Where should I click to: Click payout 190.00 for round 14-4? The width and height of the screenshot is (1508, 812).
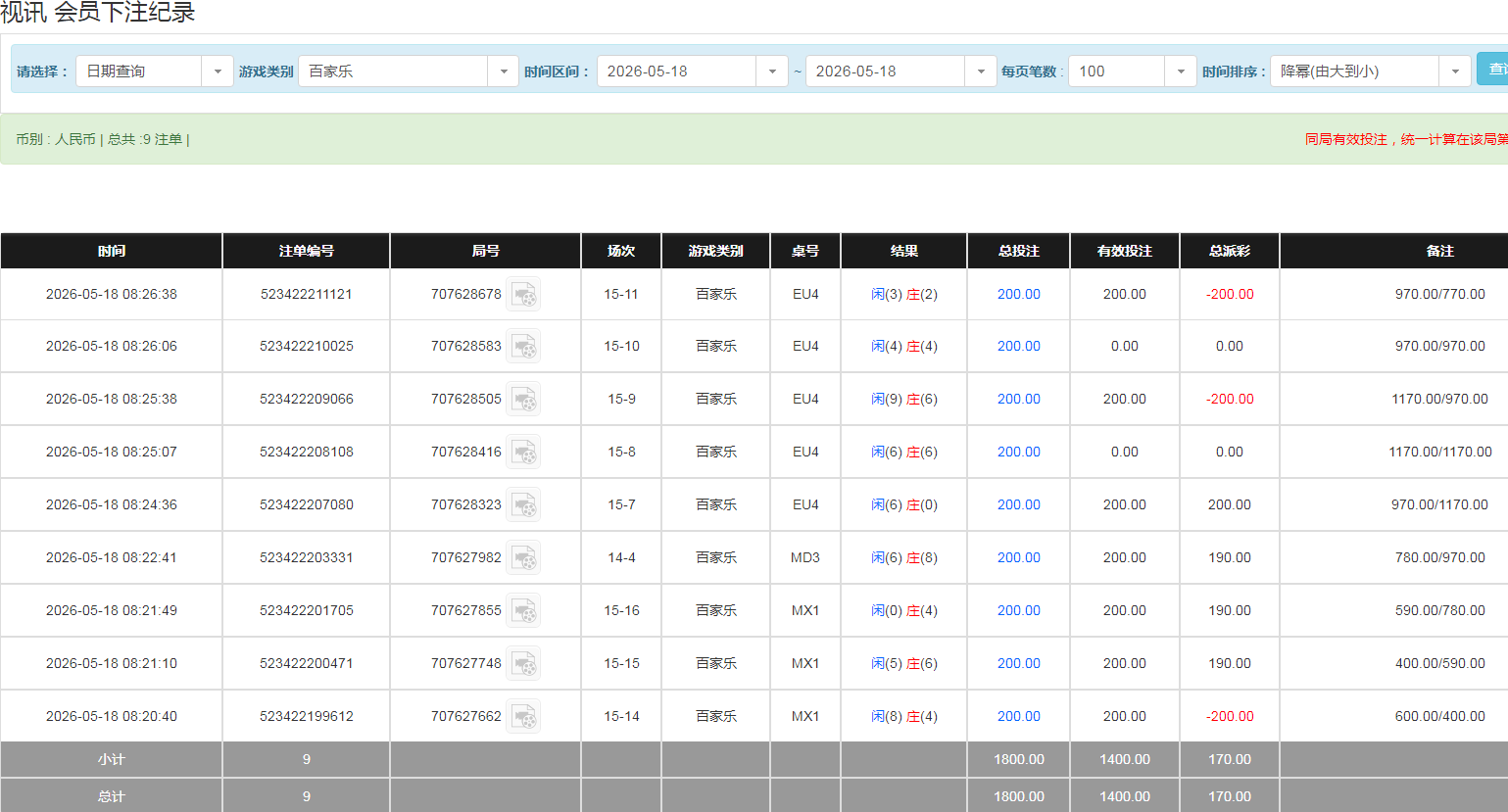click(x=1230, y=557)
